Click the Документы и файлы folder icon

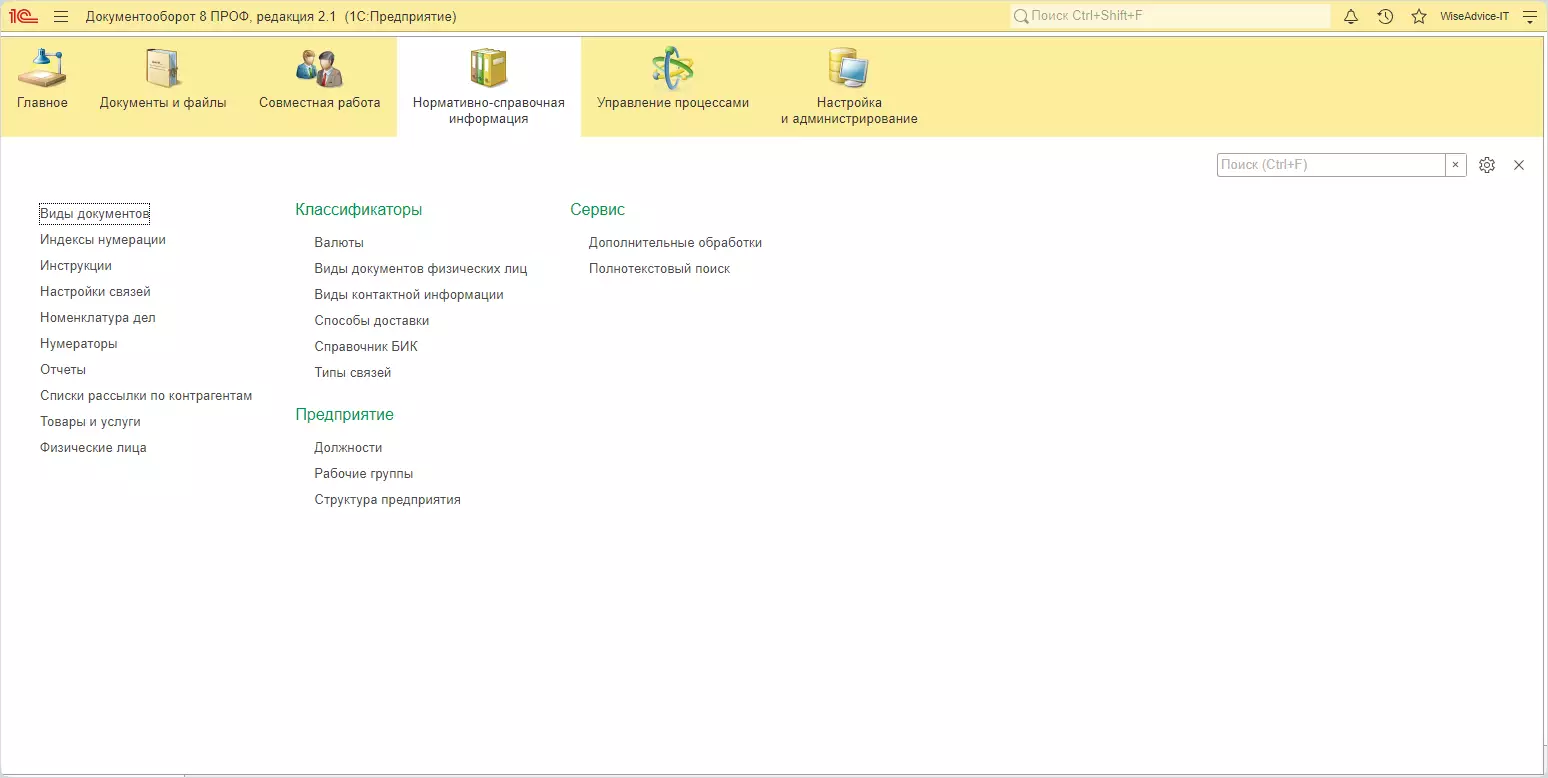(x=163, y=68)
